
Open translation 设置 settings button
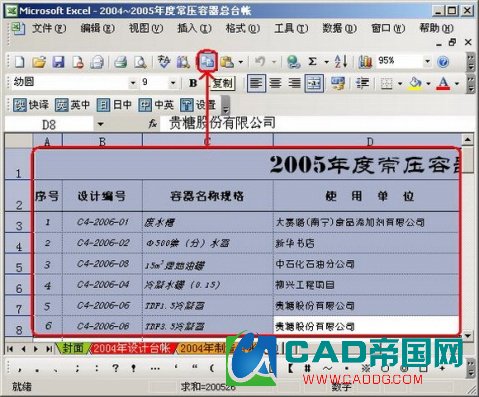(x=198, y=105)
